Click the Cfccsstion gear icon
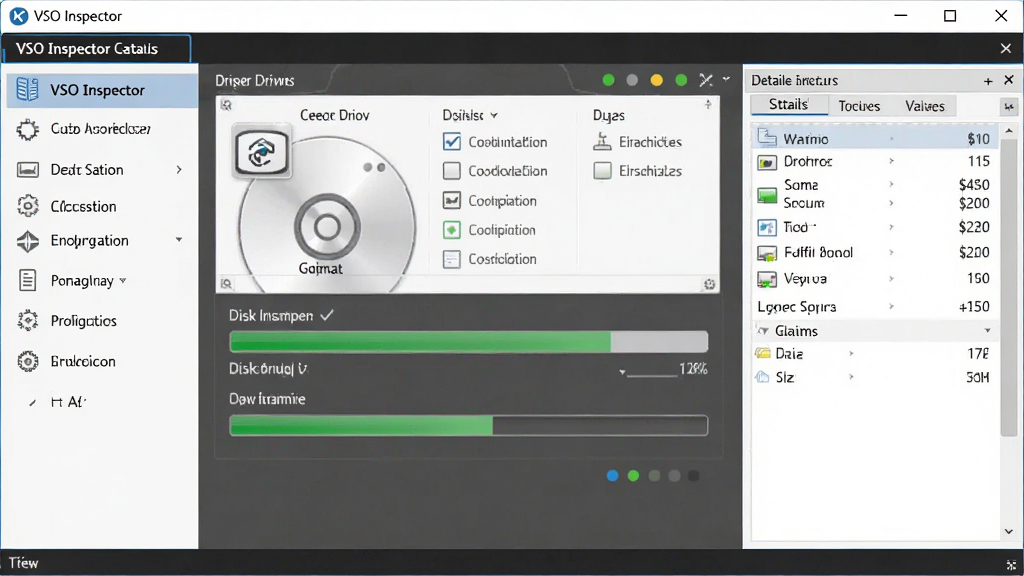Screen dimensions: 1024x576 tap(27, 206)
